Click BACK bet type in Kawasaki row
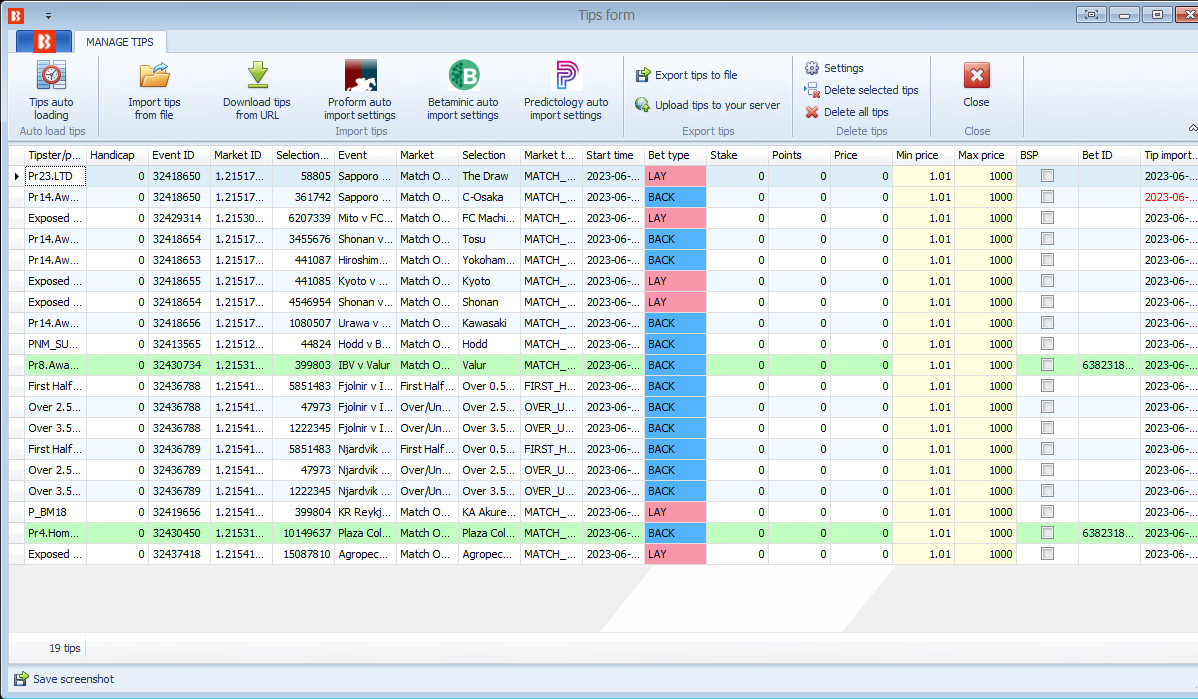The height and width of the screenshot is (699, 1198). [x=675, y=323]
